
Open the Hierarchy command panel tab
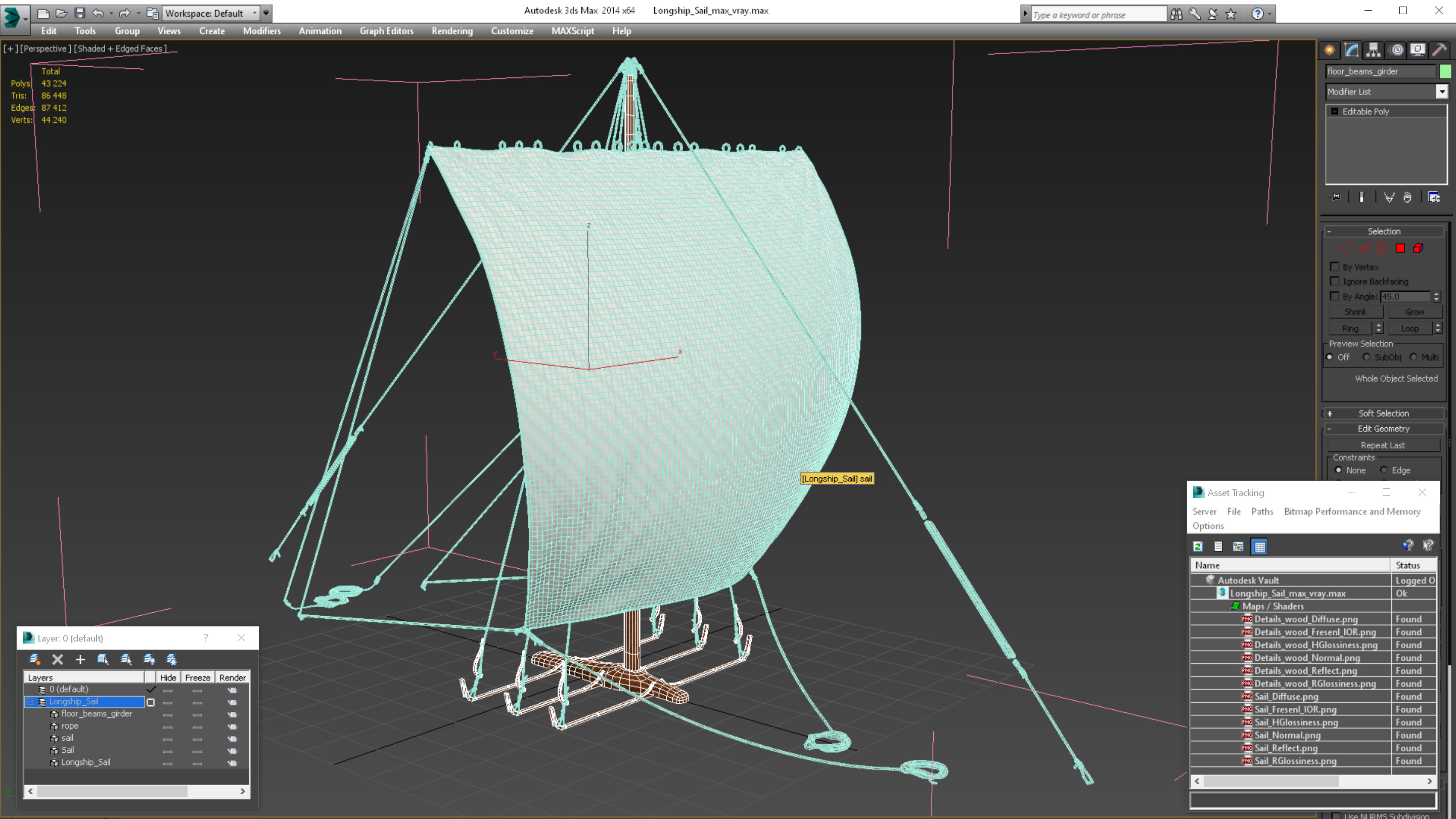pyautogui.click(x=1374, y=50)
